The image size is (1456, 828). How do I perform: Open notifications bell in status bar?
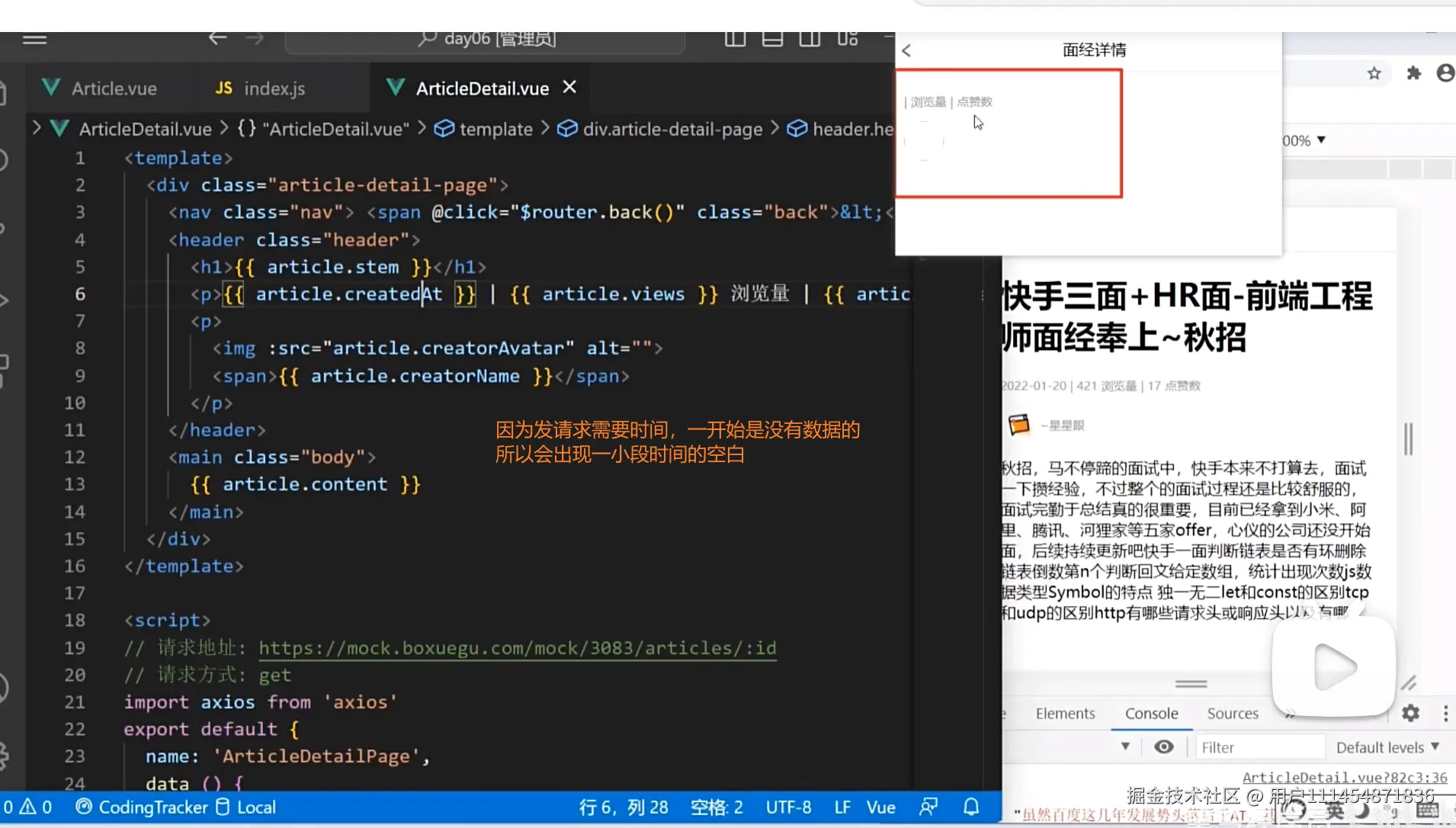click(x=971, y=807)
